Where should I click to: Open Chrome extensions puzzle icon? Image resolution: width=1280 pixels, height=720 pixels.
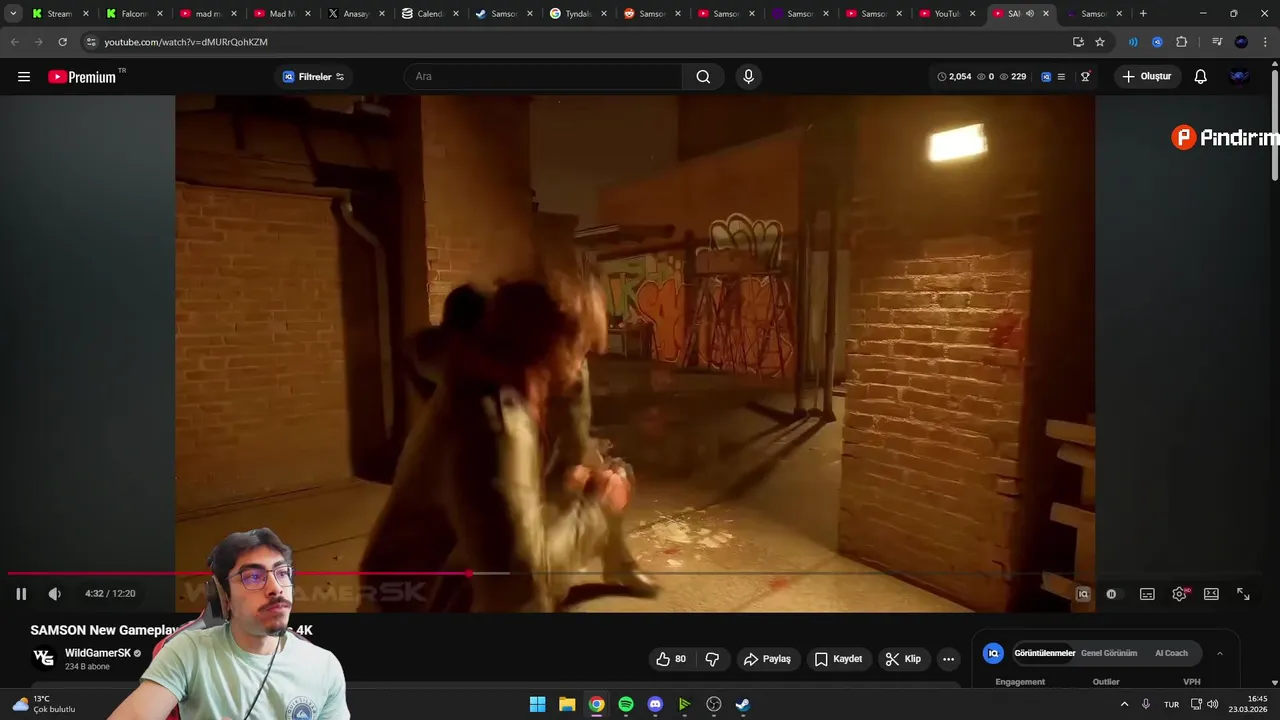pos(1182,42)
